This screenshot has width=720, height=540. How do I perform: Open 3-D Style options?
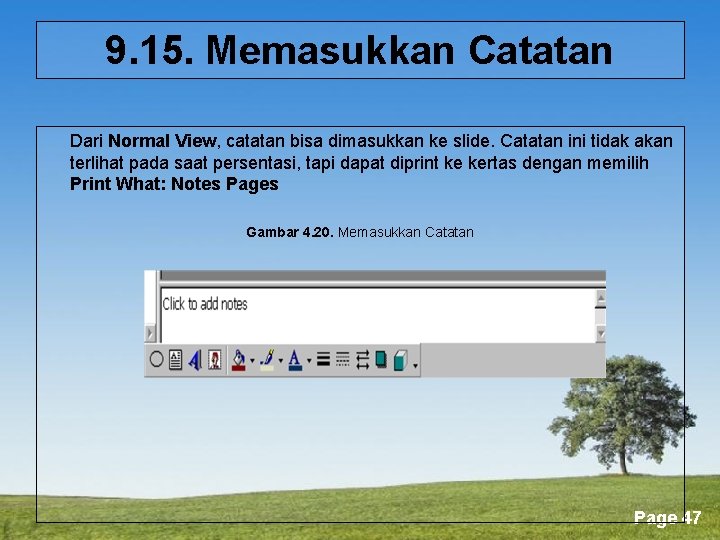tap(400, 360)
